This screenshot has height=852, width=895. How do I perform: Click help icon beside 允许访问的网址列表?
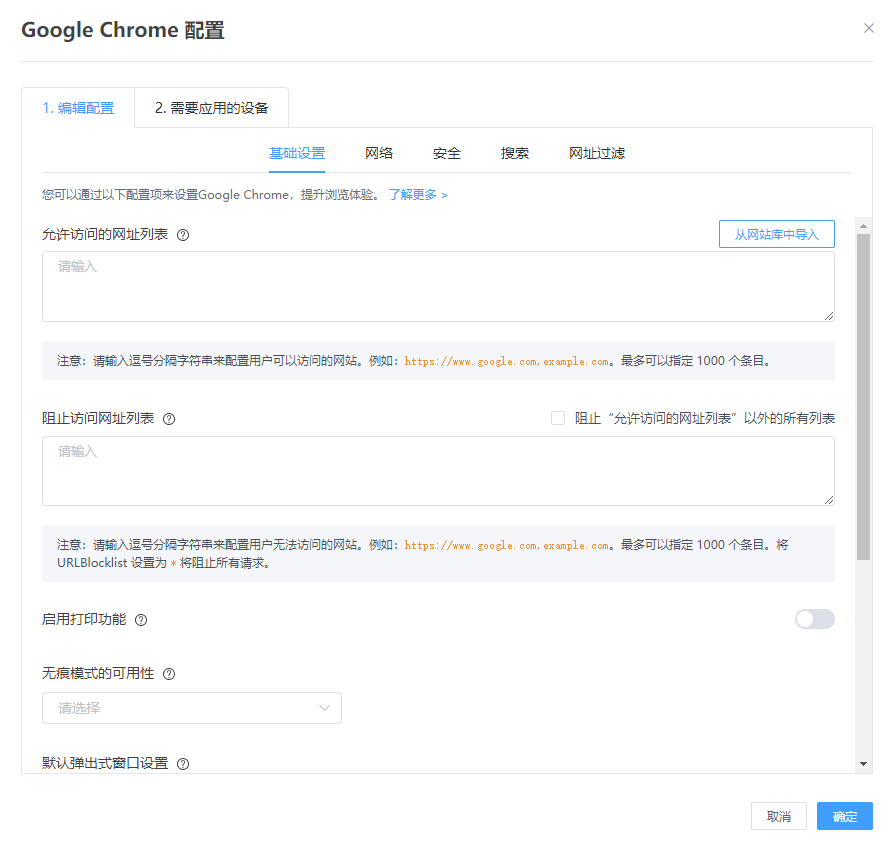point(183,235)
